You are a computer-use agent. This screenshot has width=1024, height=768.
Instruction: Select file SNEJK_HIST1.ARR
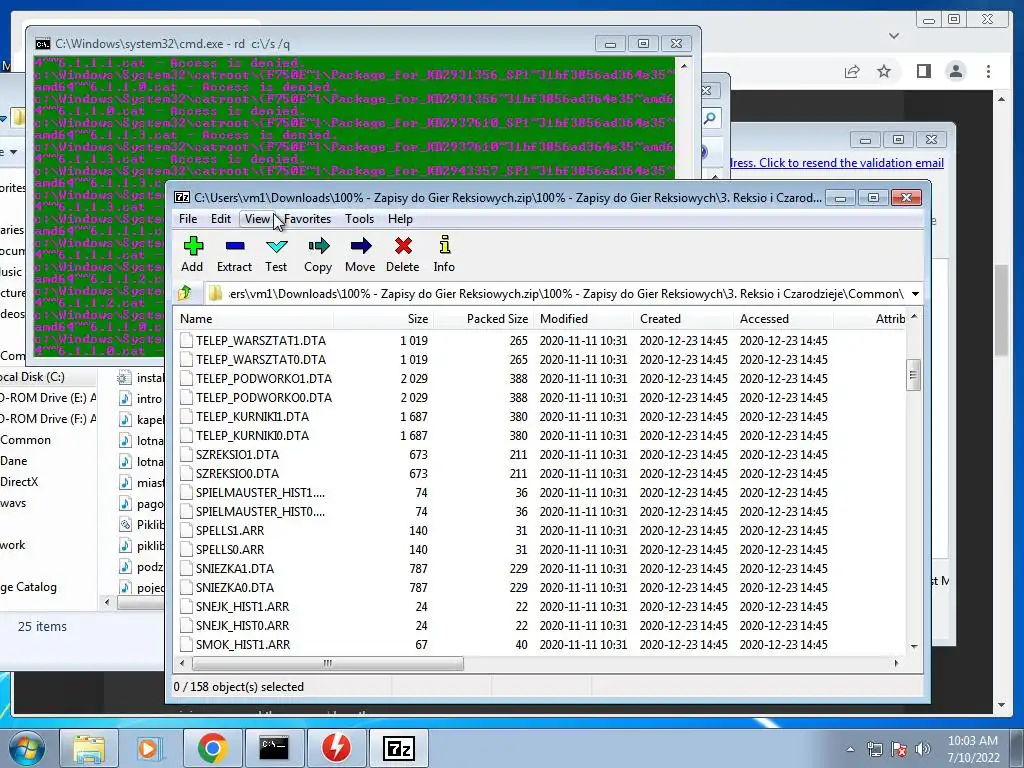coord(242,606)
